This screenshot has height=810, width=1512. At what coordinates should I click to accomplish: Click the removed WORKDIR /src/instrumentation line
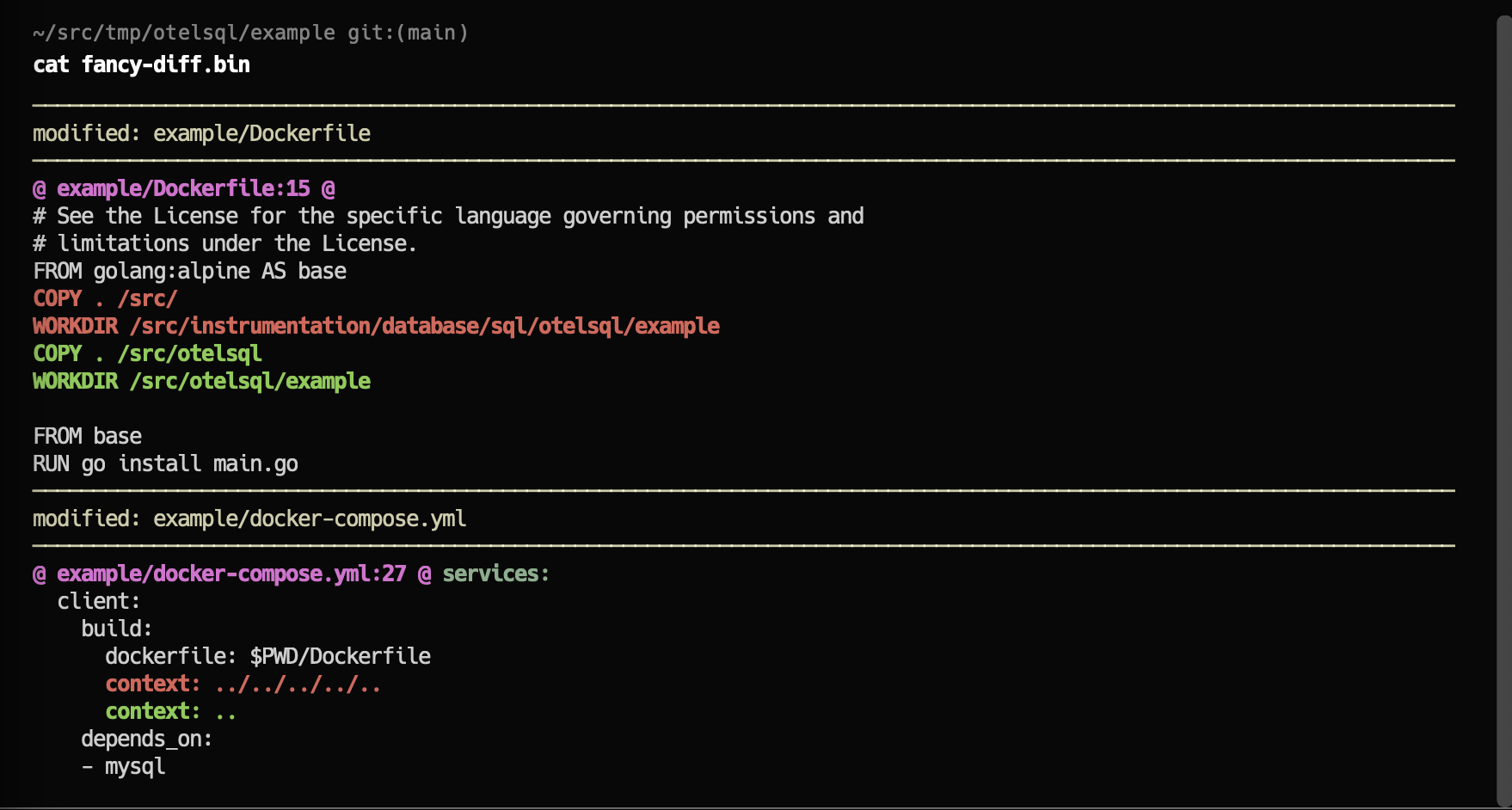377,326
